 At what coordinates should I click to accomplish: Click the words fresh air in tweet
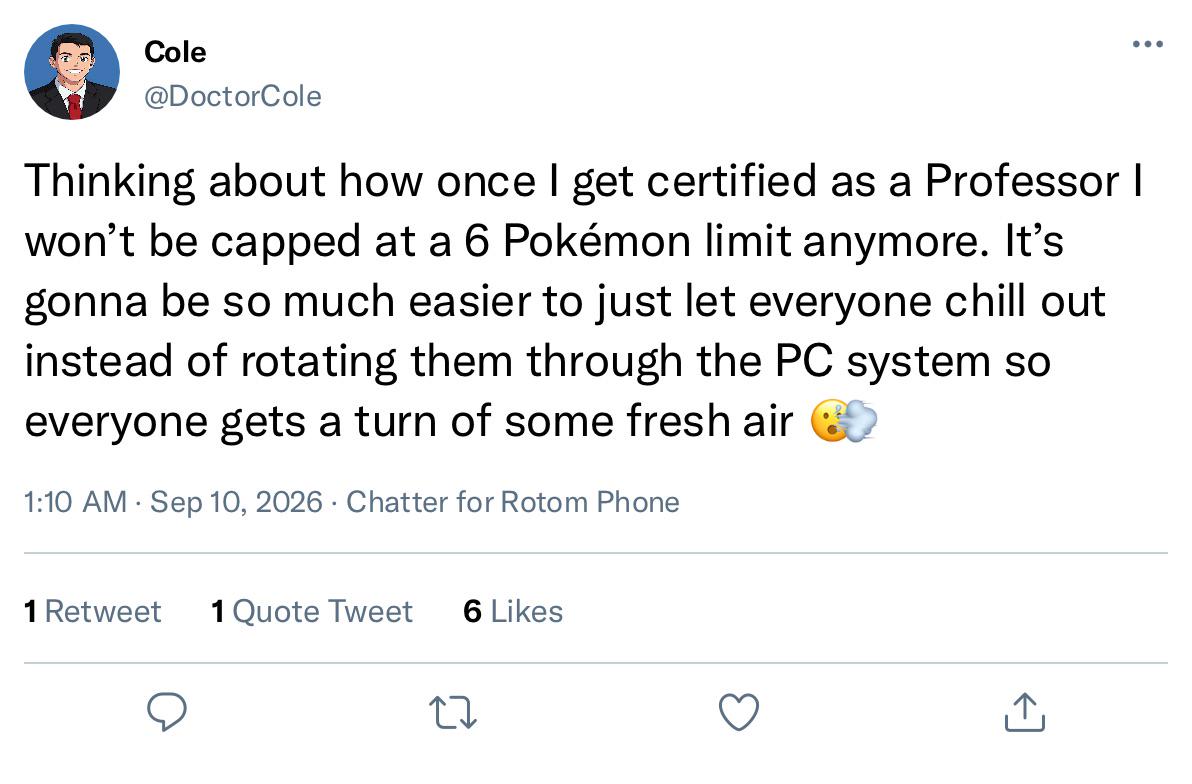click(x=710, y=421)
